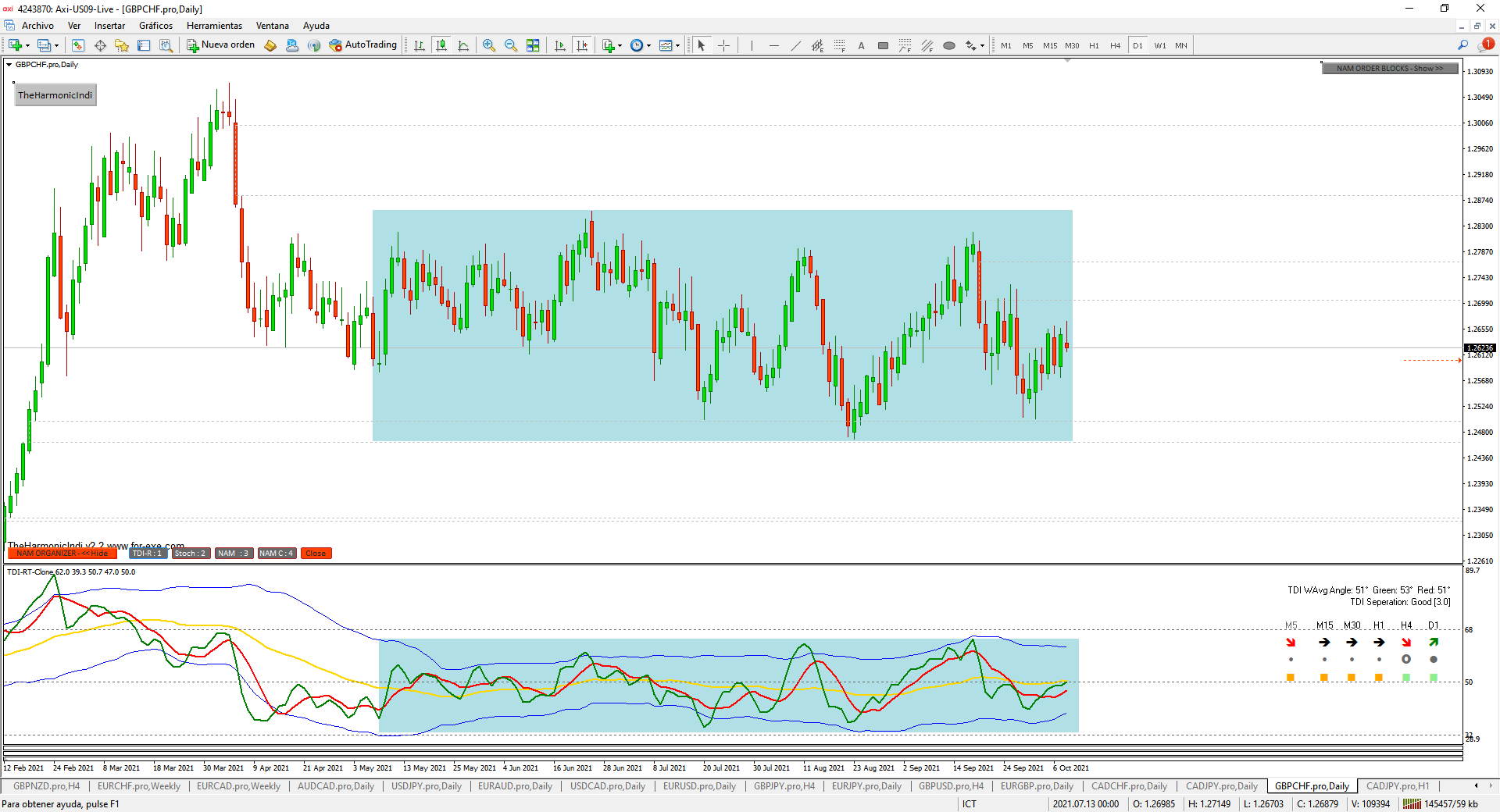Select the draw trendline tool

click(795, 45)
